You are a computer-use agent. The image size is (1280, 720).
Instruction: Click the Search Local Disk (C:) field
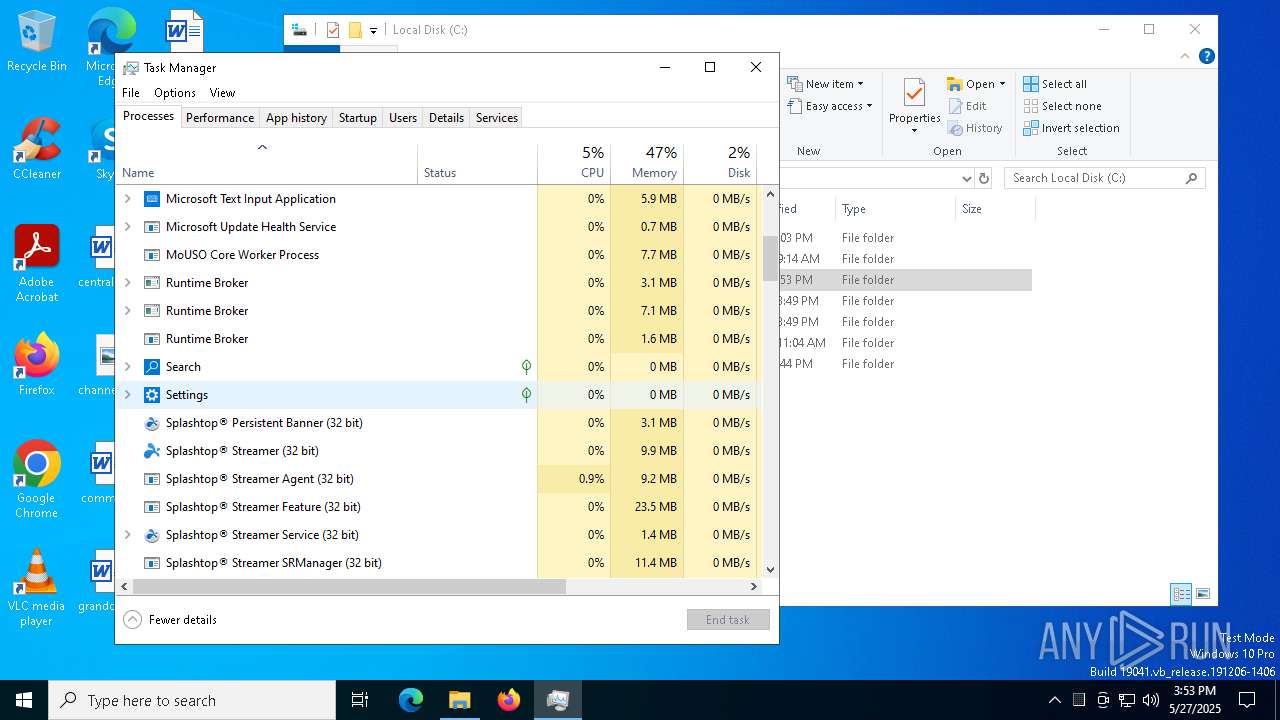point(1104,178)
